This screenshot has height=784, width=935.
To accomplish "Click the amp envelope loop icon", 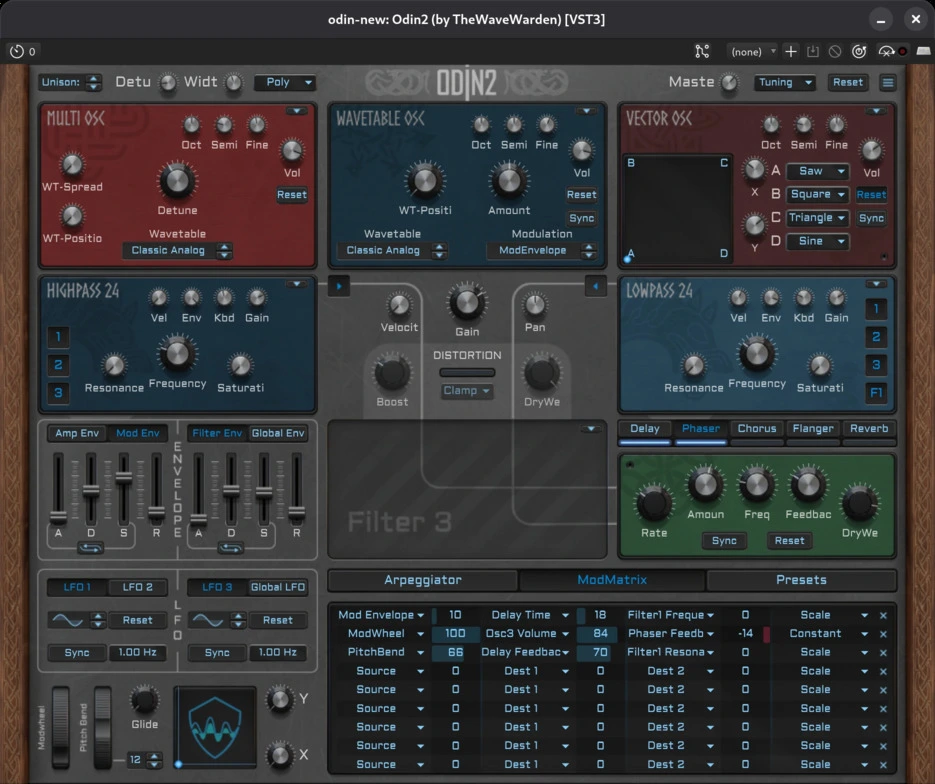I will point(91,548).
